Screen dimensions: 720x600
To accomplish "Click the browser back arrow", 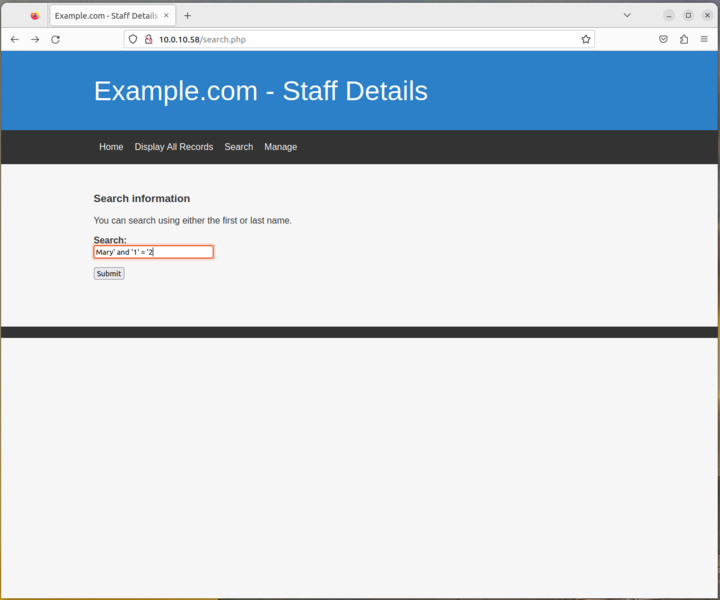I will [x=14, y=39].
